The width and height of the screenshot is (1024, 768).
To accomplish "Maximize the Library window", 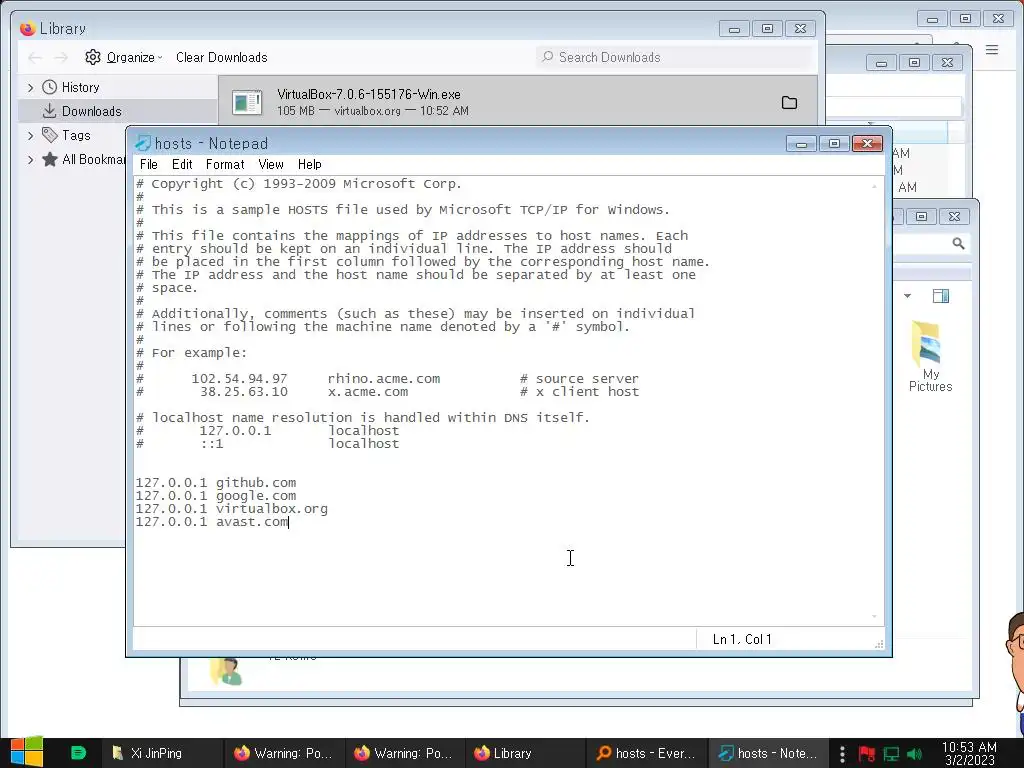I will (x=767, y=29).
